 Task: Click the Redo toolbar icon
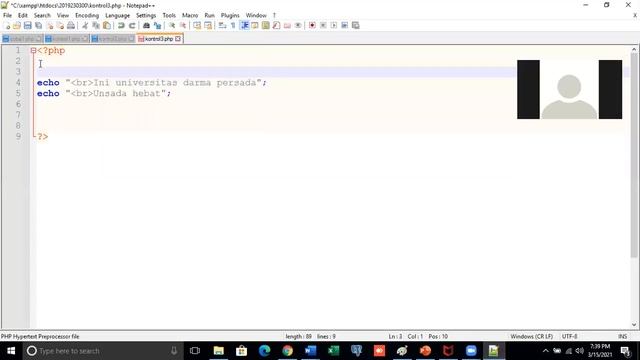click(x=132, y=25)
